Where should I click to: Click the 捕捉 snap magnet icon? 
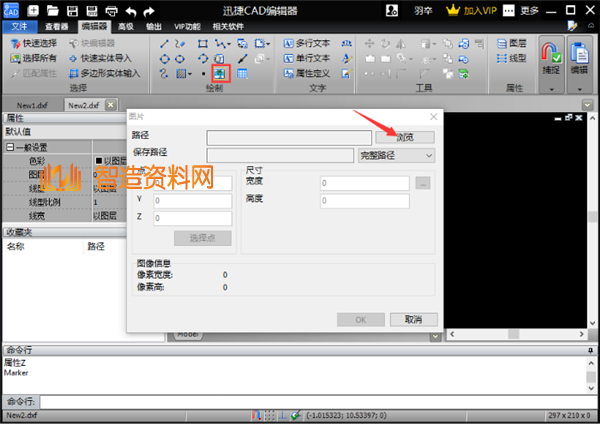click(549, 55)
